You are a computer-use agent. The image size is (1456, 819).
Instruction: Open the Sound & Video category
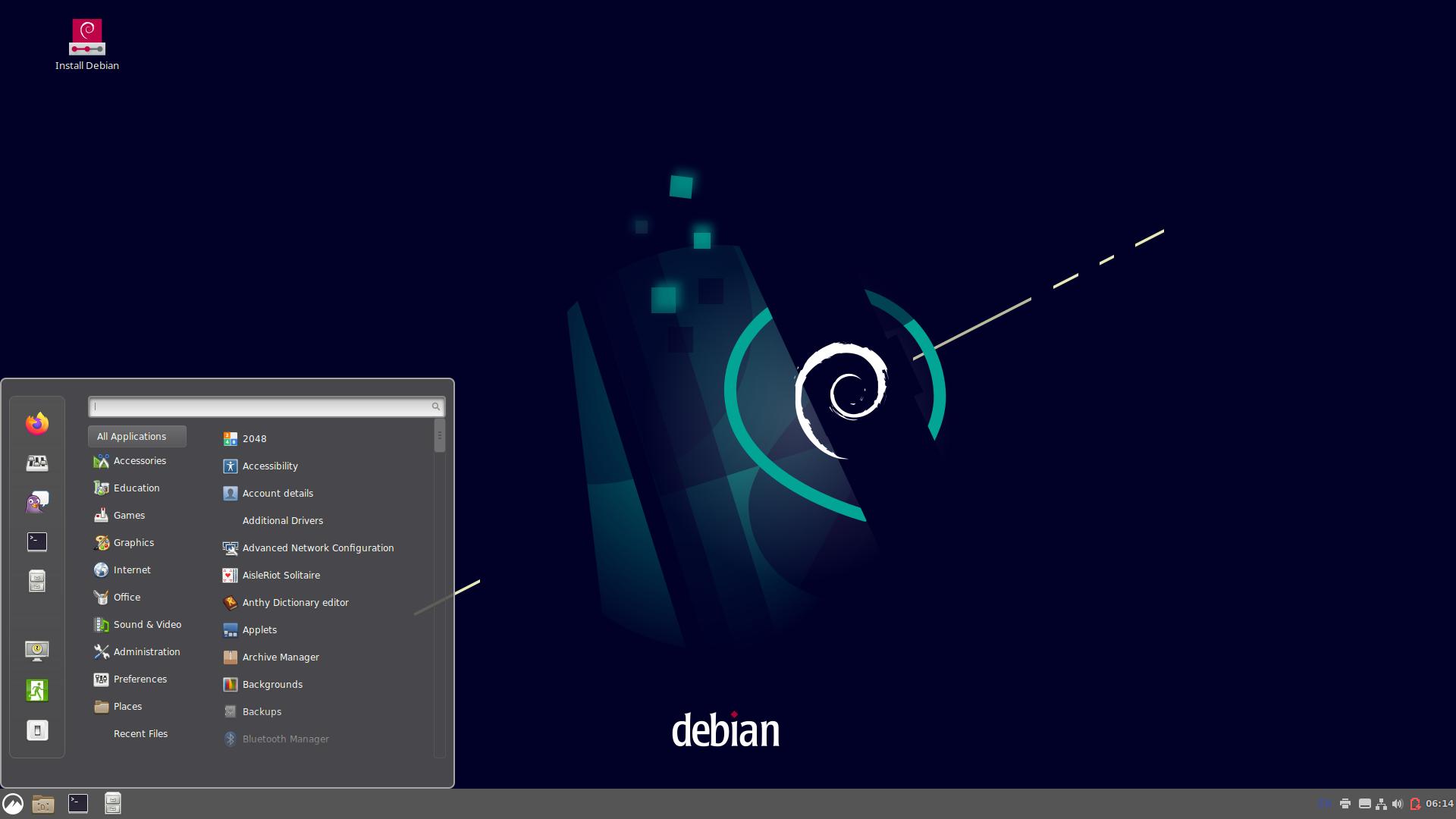(x=146, y=625)
